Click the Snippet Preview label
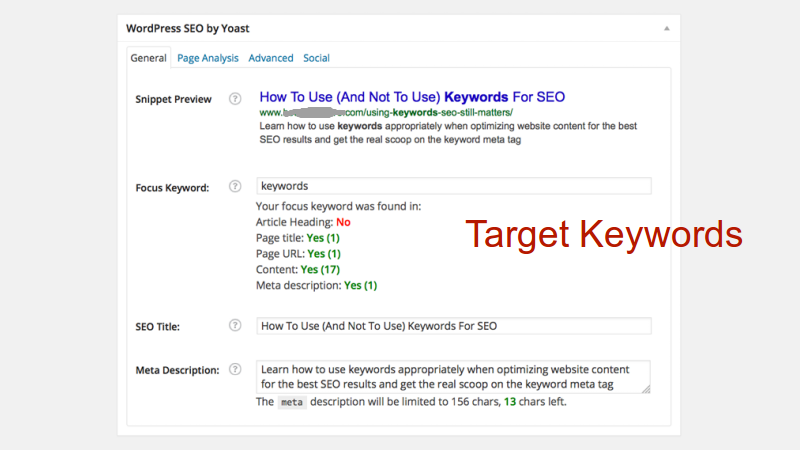Image resolution: width=800 pixels, height=450 pixels. coord(173,99)
